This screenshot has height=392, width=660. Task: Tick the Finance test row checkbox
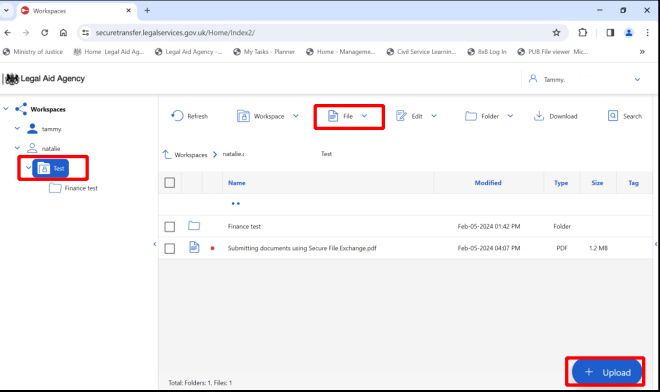[x=170, y=227]
